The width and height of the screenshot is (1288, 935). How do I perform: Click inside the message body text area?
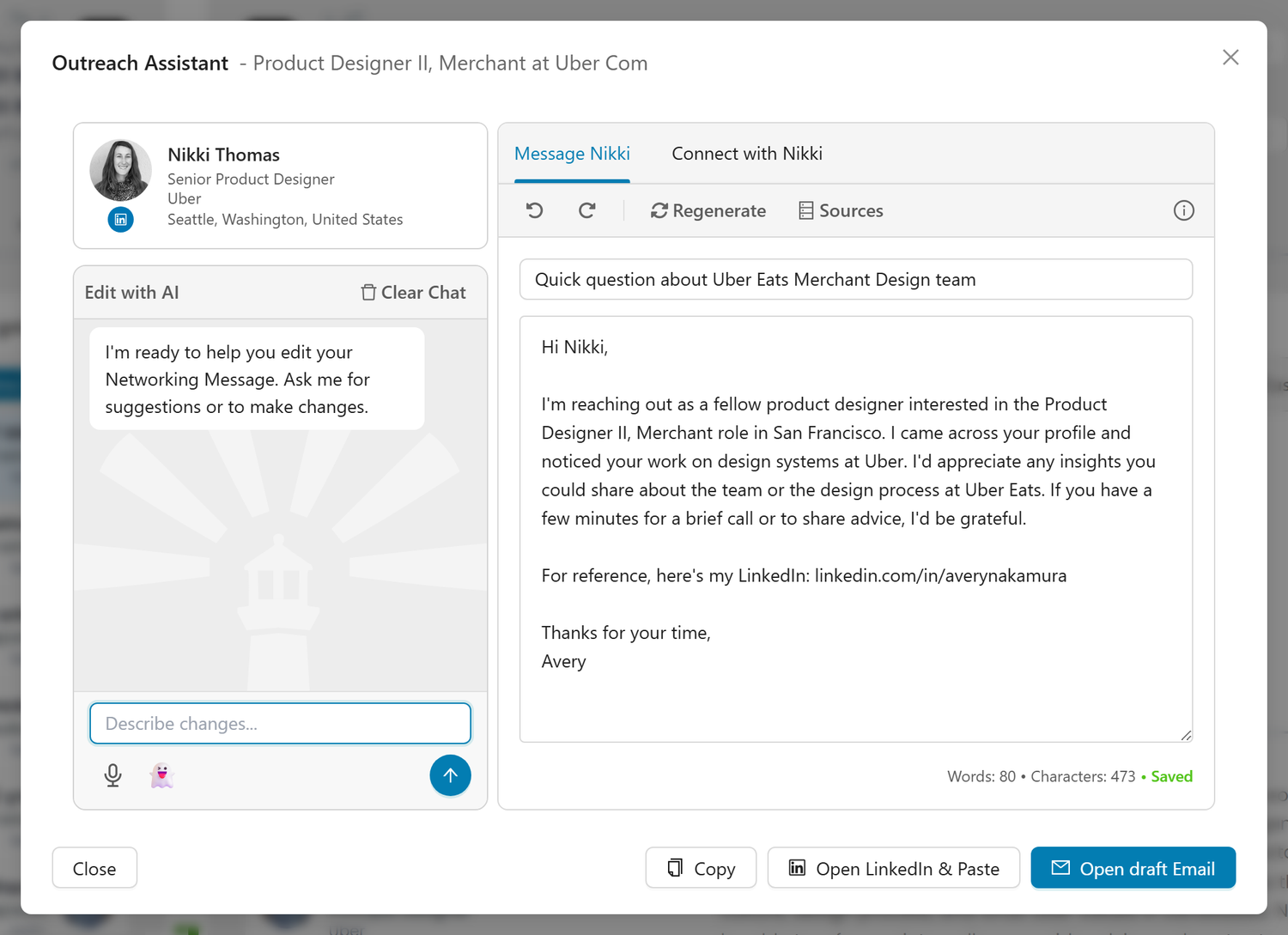pyautogui.click(x=856, y=529)
